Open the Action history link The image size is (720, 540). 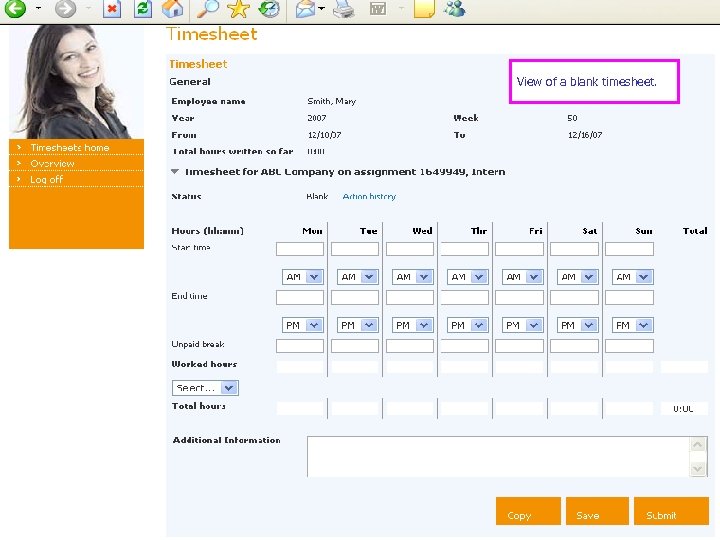369,196
